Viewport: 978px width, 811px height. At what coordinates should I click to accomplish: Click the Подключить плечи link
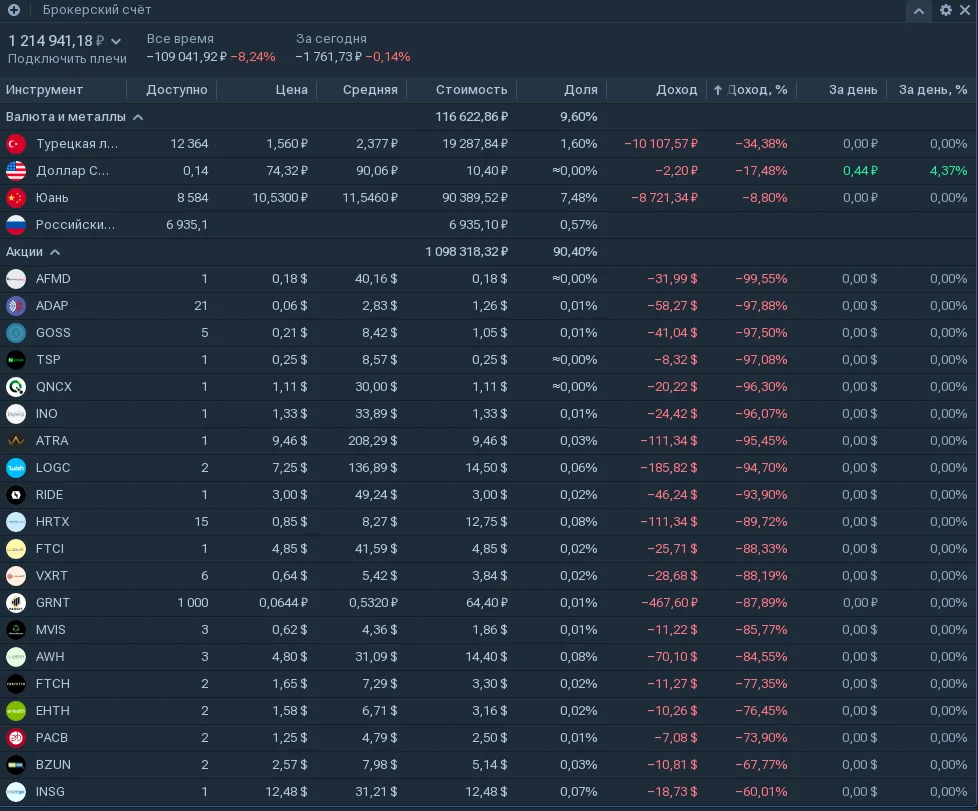tap(67, 59)
